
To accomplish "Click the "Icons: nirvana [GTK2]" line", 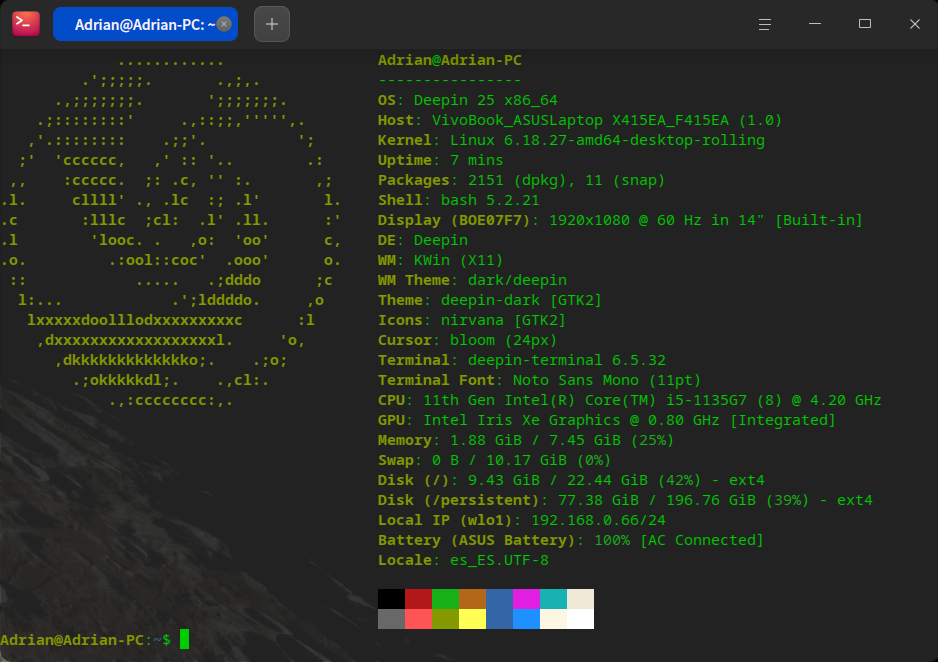I will (x=472, y=321).
